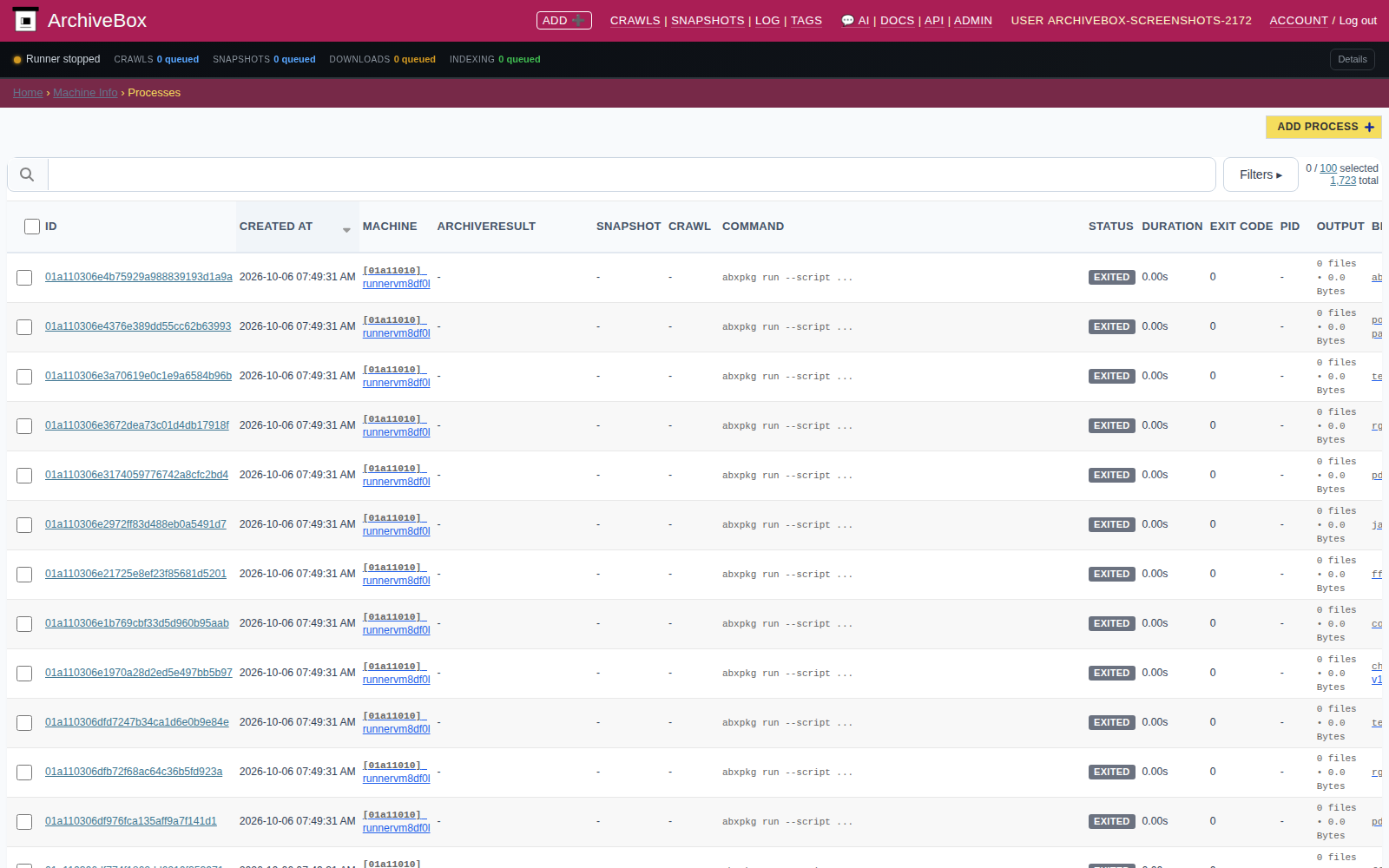Click the orange runner status dot
The image size is (1389, 868).
pos(17,60)
